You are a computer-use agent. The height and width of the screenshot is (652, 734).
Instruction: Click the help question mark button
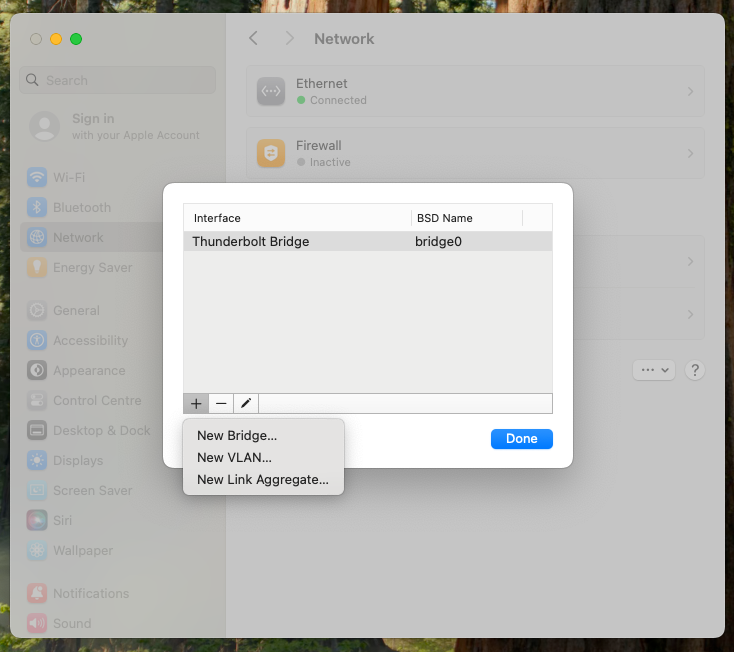pos(695,370)
